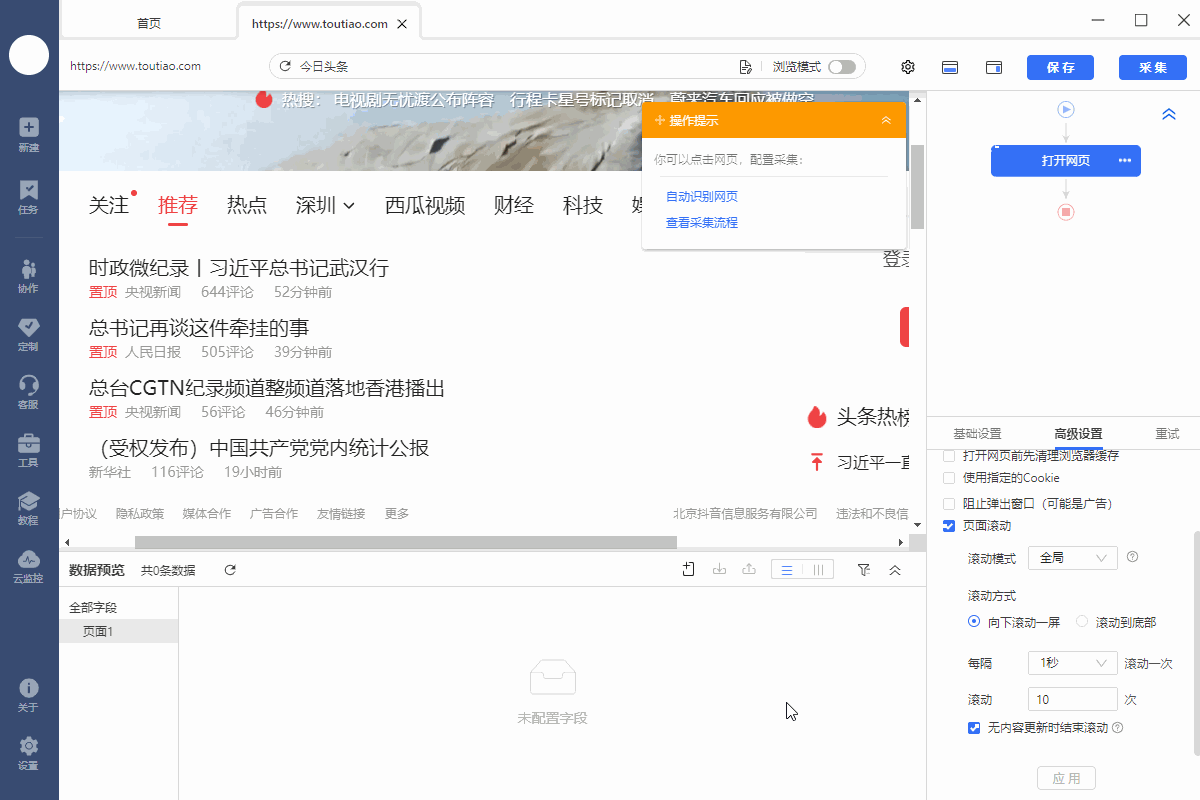This screenshot has width=1200, height=800.
Task: Click the webpage vertical scrollbar thumb
Action: 918,186
